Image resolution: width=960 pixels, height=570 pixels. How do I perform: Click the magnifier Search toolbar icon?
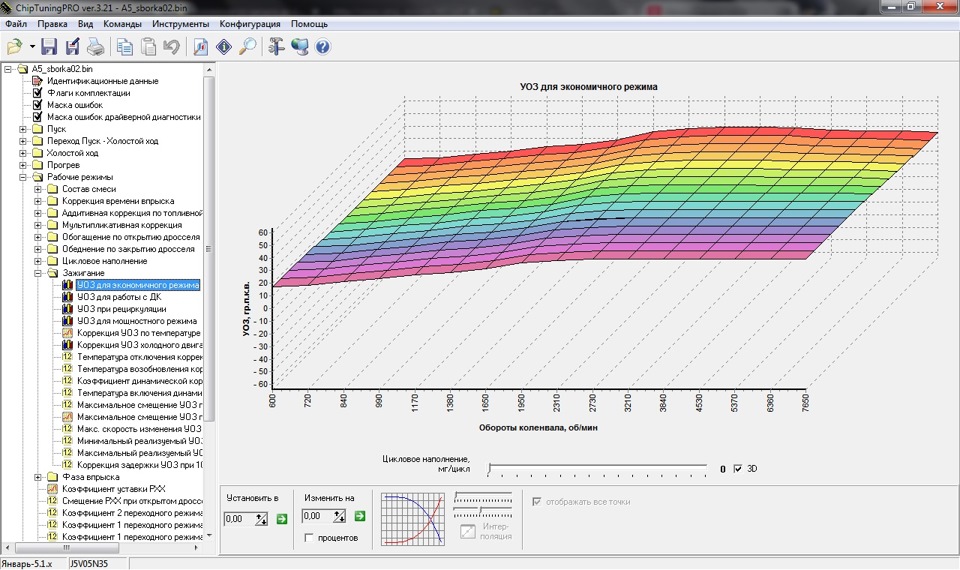click(x=247, y=47)
